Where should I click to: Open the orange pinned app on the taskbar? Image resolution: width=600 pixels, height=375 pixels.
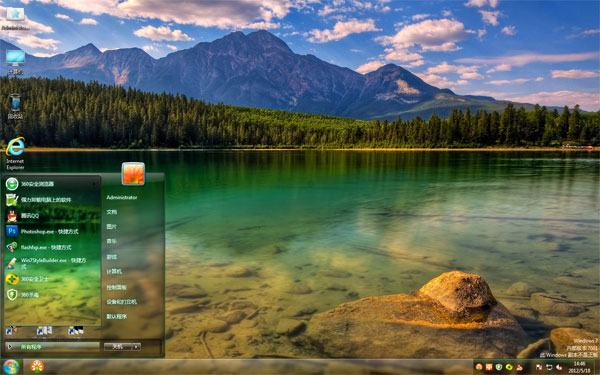[x=37, y=367]
